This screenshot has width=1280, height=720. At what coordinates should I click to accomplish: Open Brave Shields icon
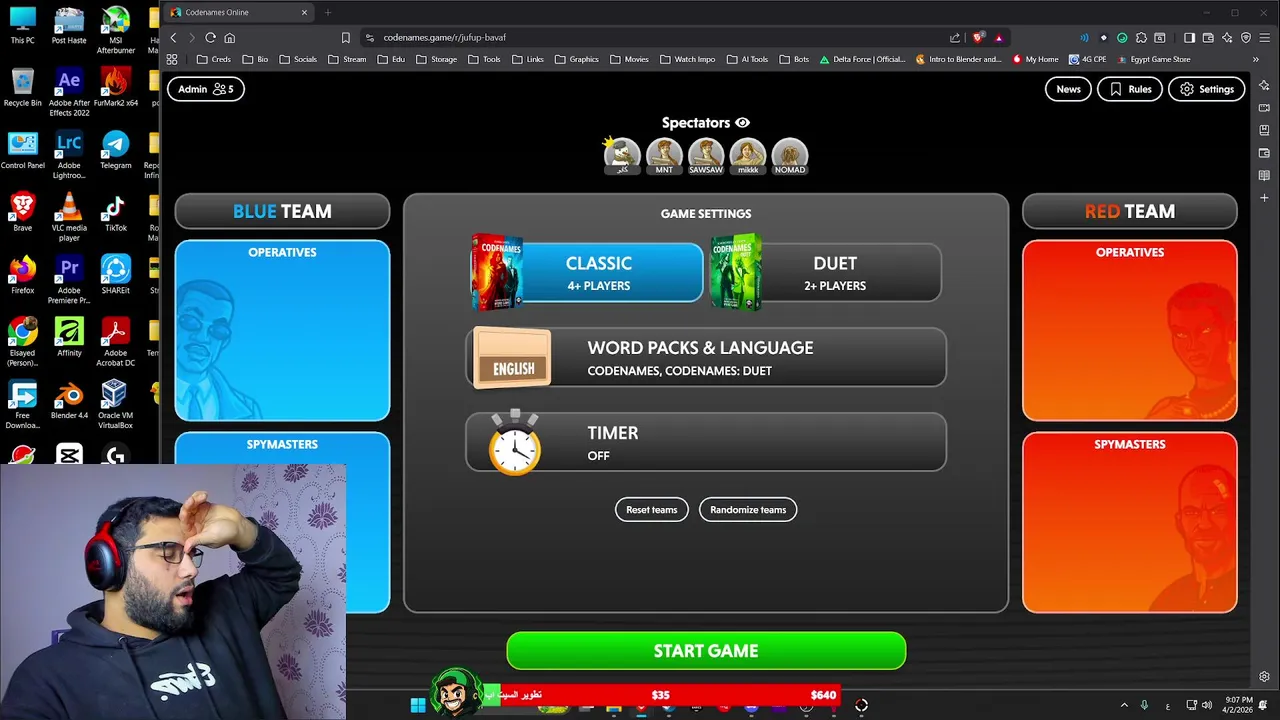pyautogui.click(x=978, y=38)
